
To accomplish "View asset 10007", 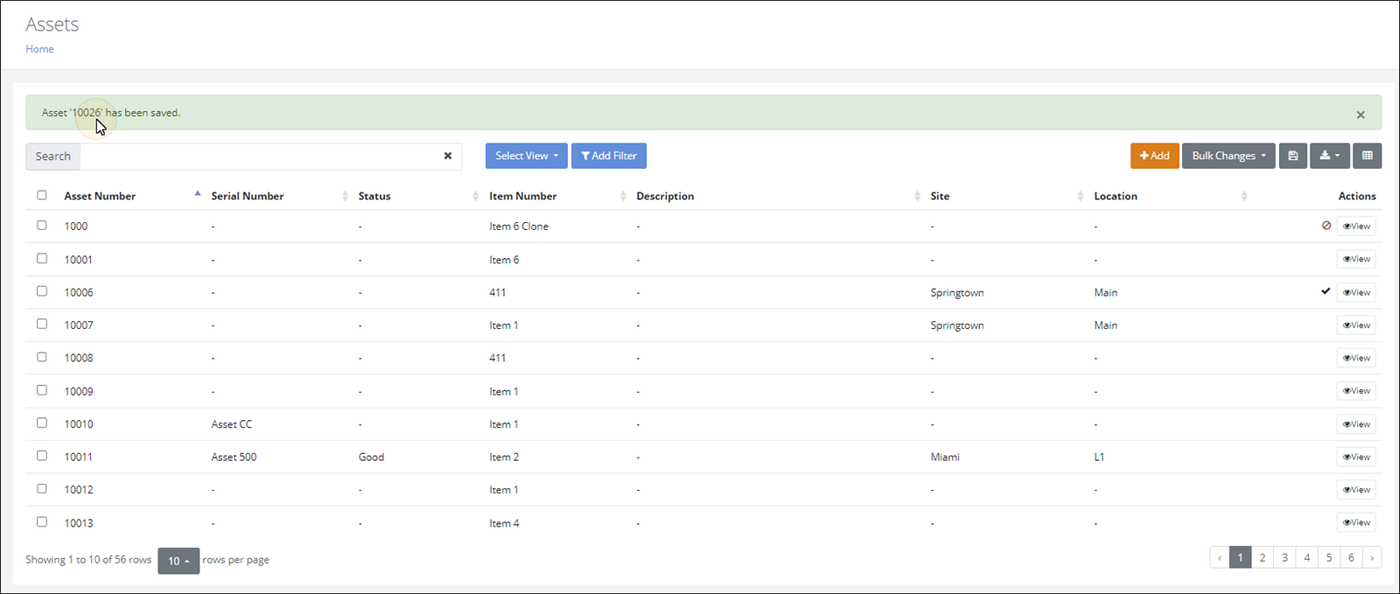I will coord(1356,325).
